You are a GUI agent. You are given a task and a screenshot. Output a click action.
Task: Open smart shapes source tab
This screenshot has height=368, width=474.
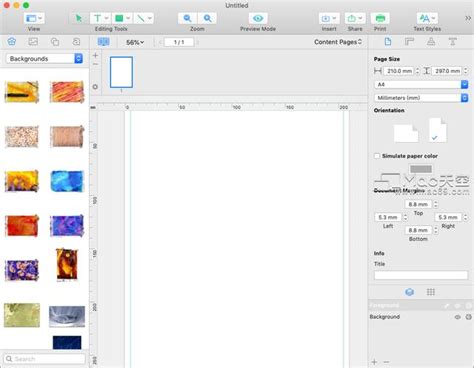point(55,42)
